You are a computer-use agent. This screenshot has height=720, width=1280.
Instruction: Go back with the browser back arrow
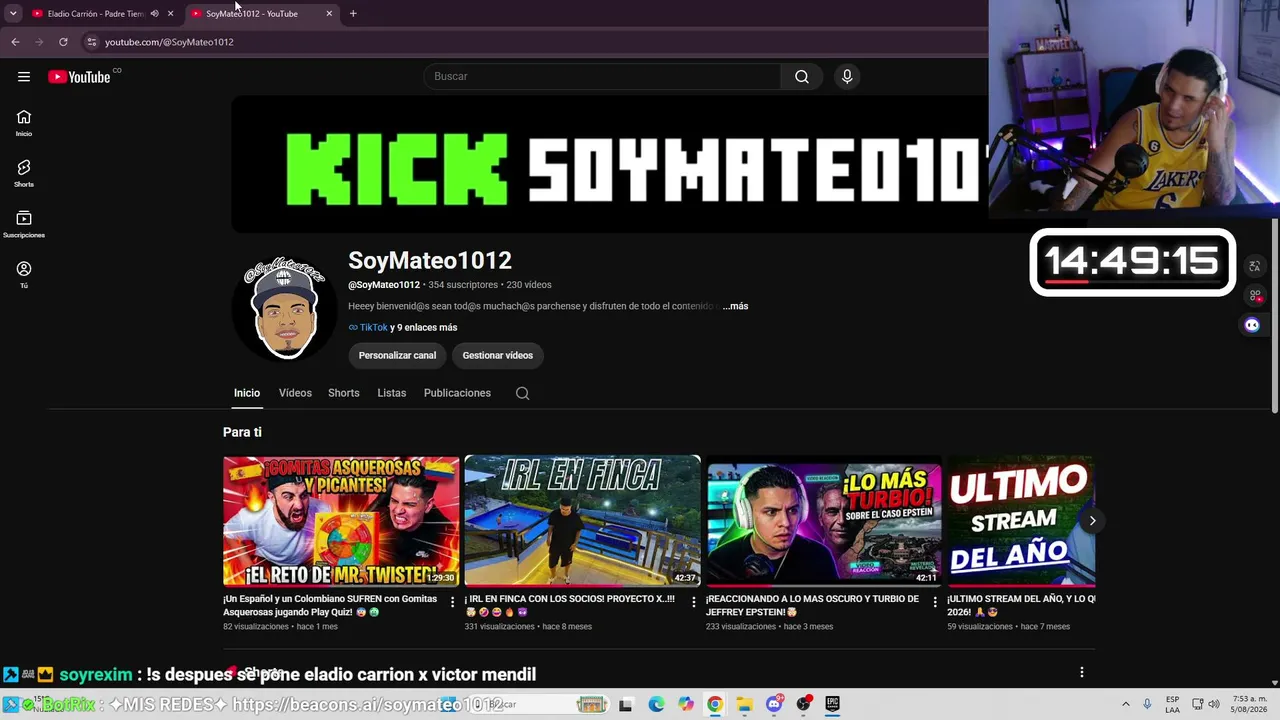pyautogui.click(x=15, y=42)
